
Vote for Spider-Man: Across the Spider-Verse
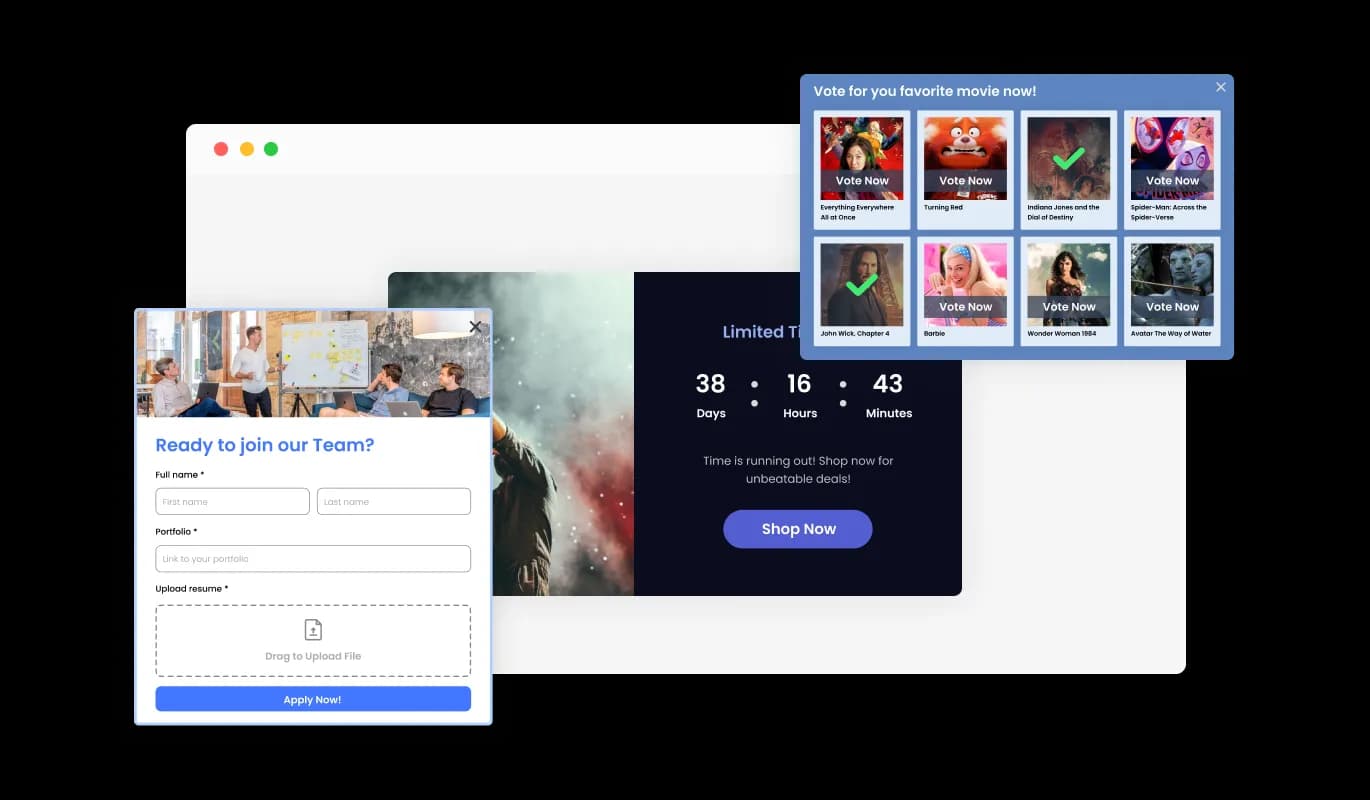[1172, 181]
